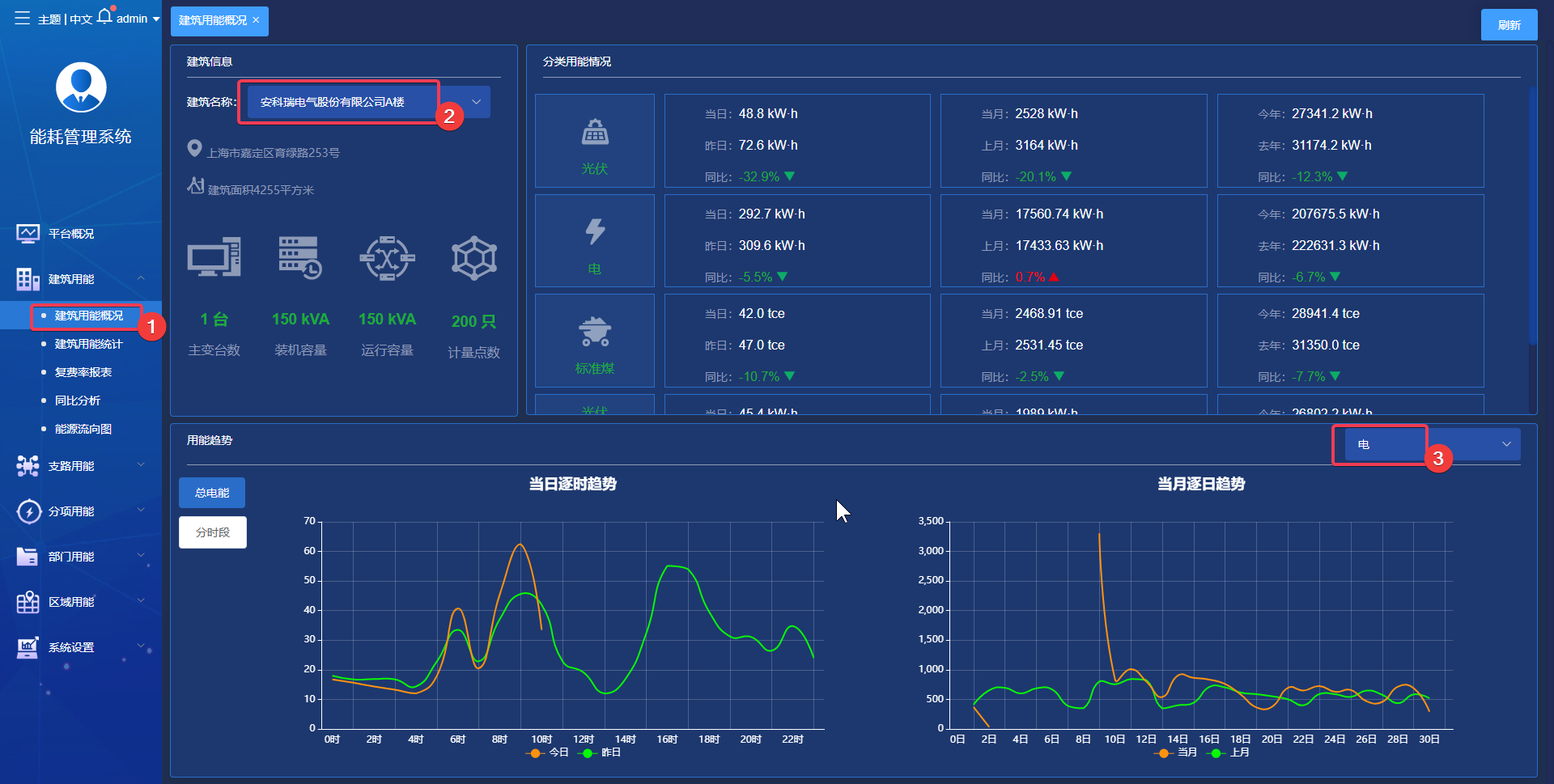Close the 建筑用能概况 tab
This screenshot has height=784, width=1554.
(256, 20)
